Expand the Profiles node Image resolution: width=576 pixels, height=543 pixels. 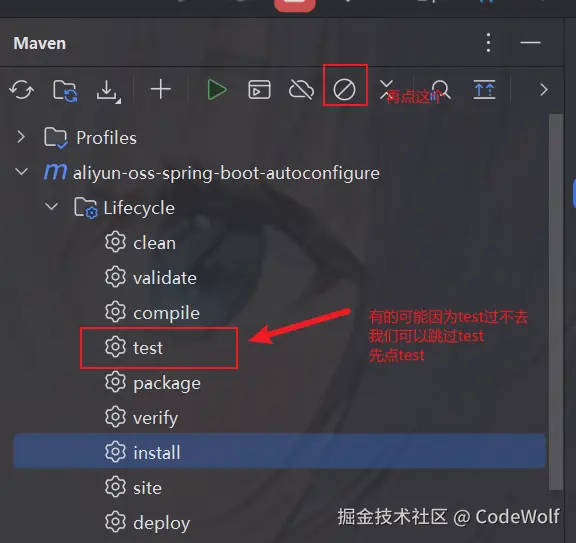point(21,137)
